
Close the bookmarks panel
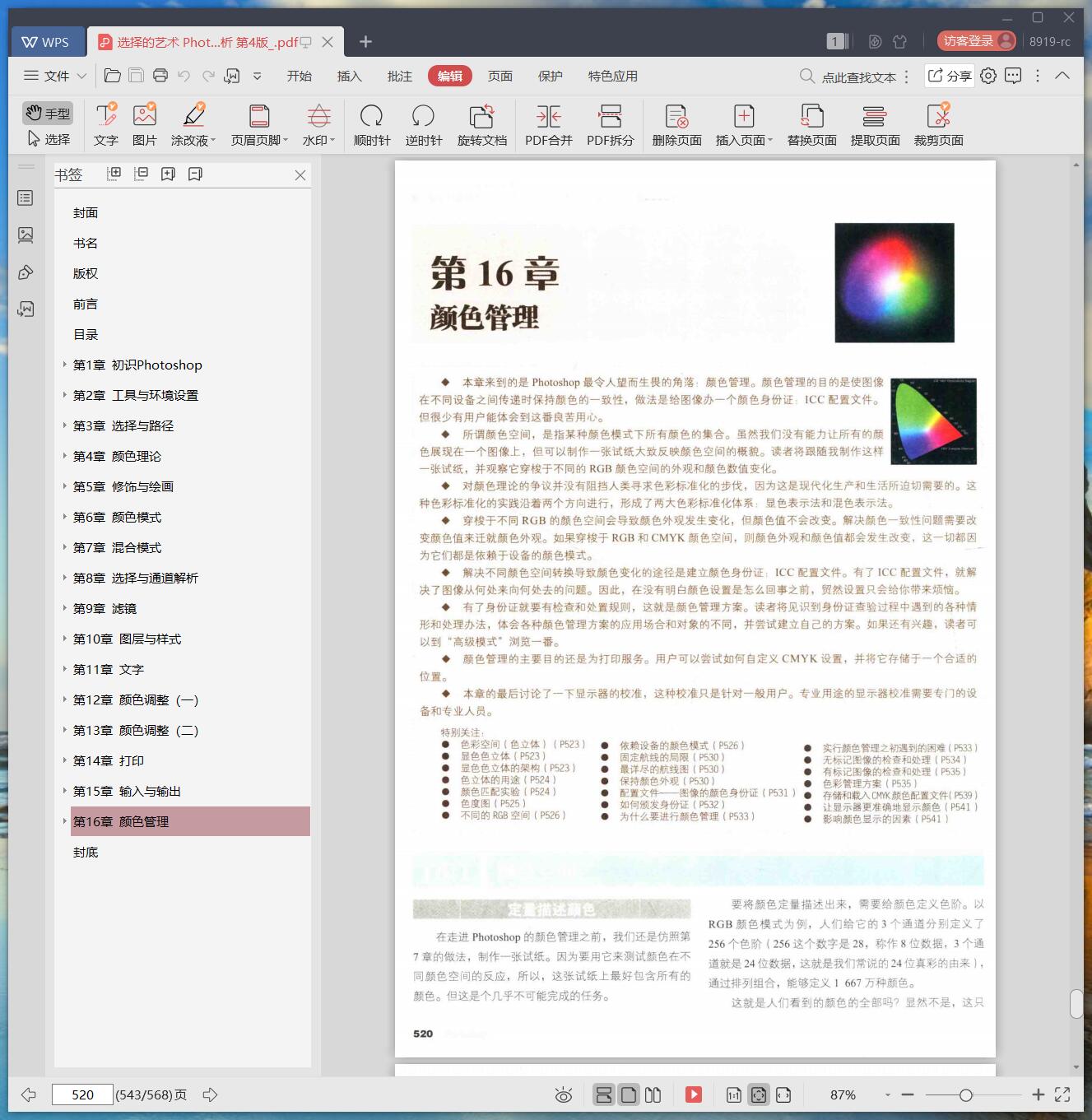click(x=300, y=175)
